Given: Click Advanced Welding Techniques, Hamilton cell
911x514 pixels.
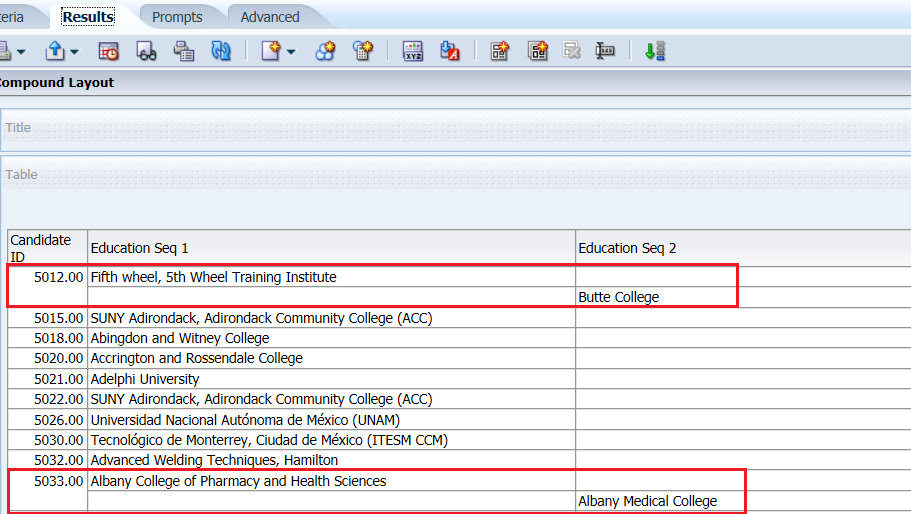Looking at the screenshot, I should [331, 460].
